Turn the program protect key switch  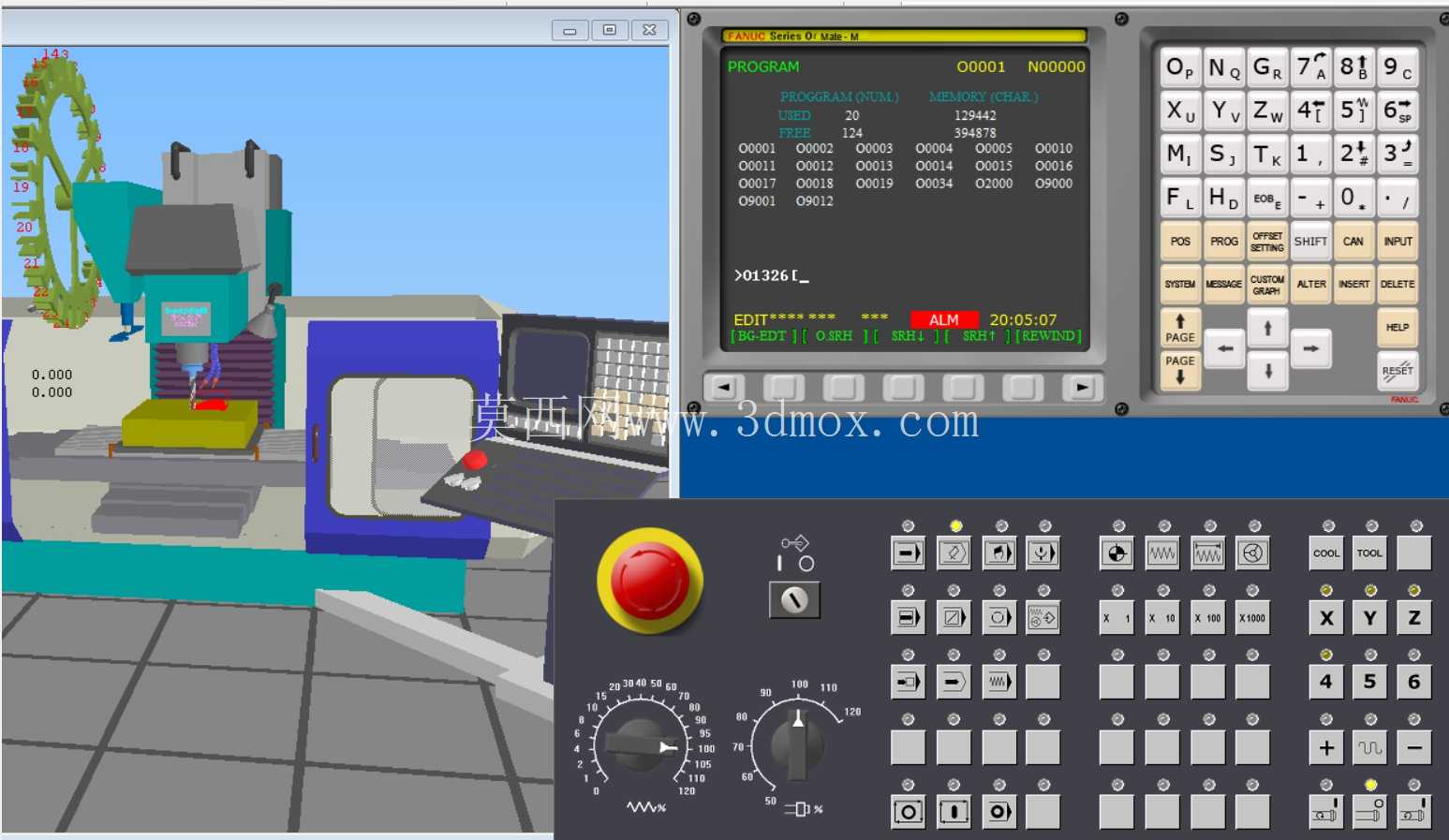[794, 599]
